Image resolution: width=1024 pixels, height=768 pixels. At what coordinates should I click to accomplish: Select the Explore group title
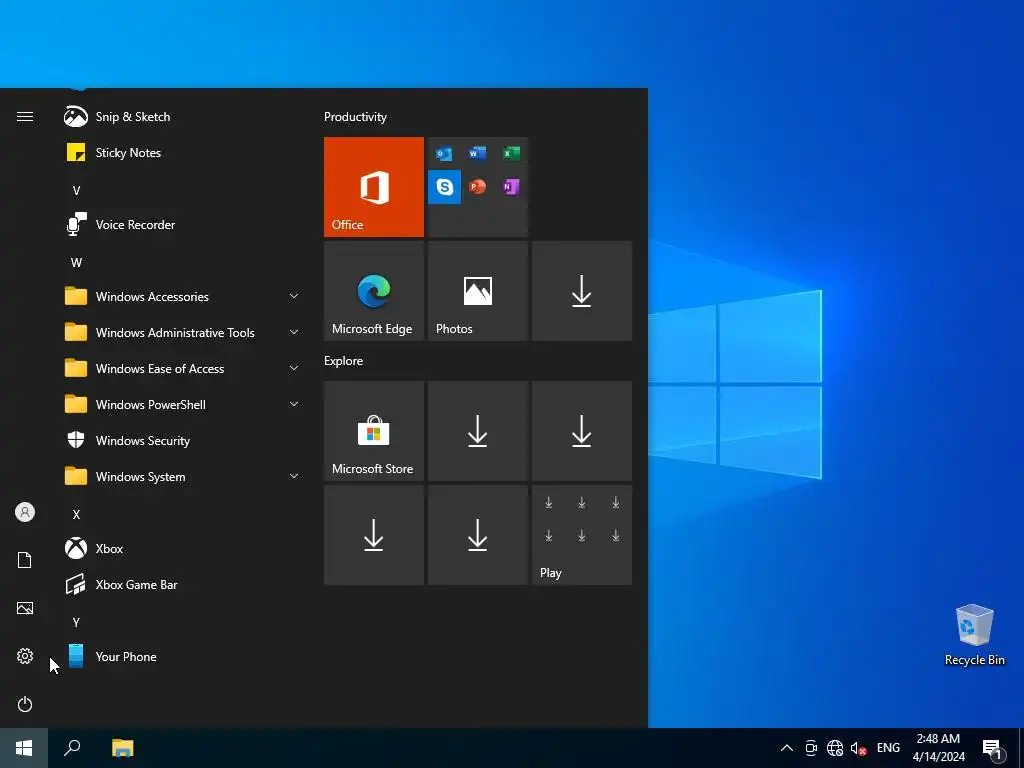coord(344,361)
